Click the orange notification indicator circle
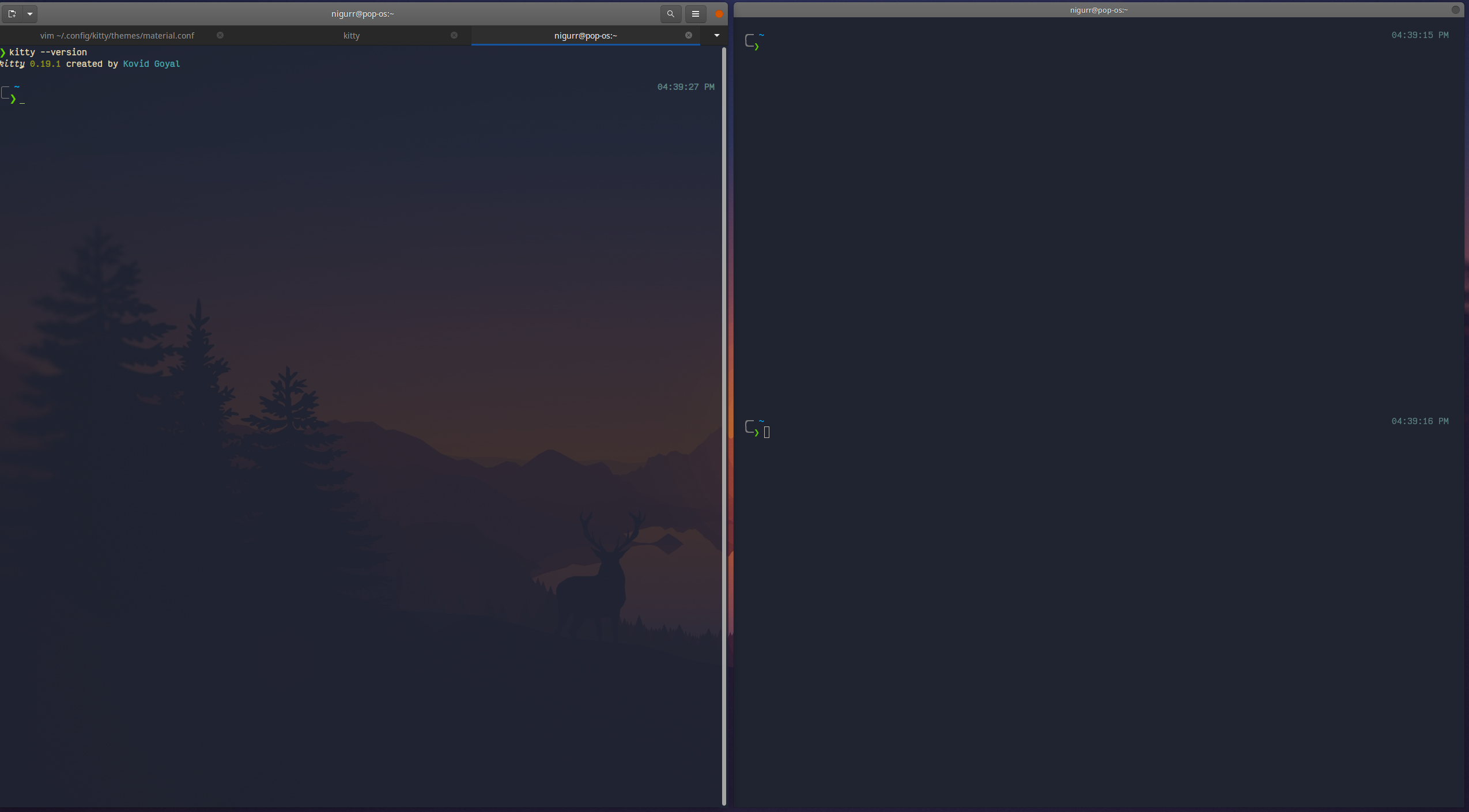 point(717,14)
